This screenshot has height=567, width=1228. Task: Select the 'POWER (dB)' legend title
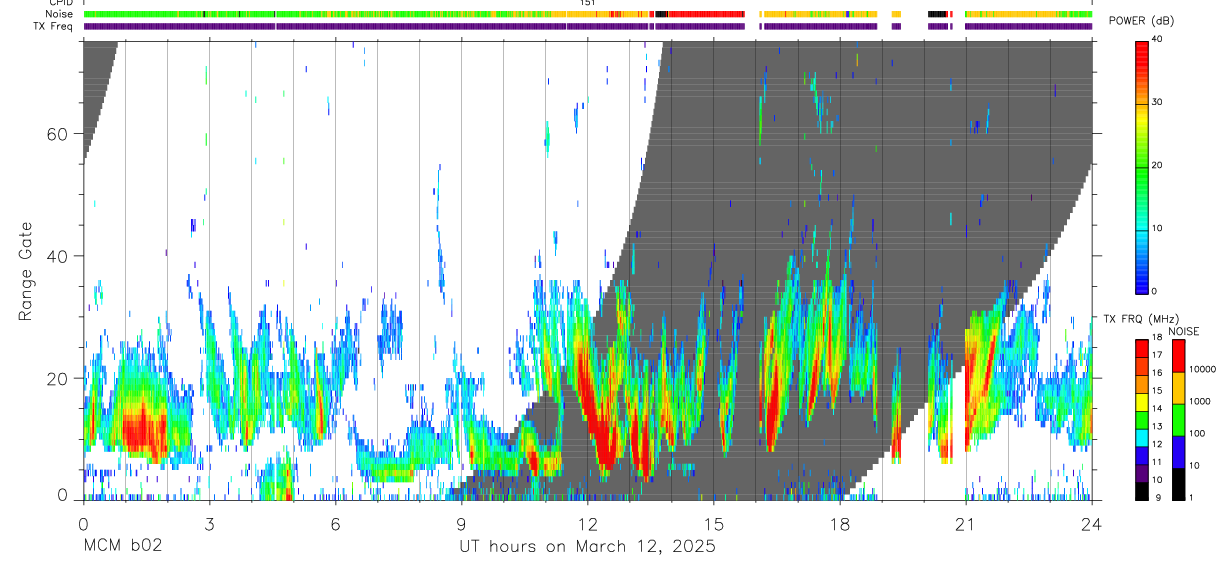pos(1141,21)
